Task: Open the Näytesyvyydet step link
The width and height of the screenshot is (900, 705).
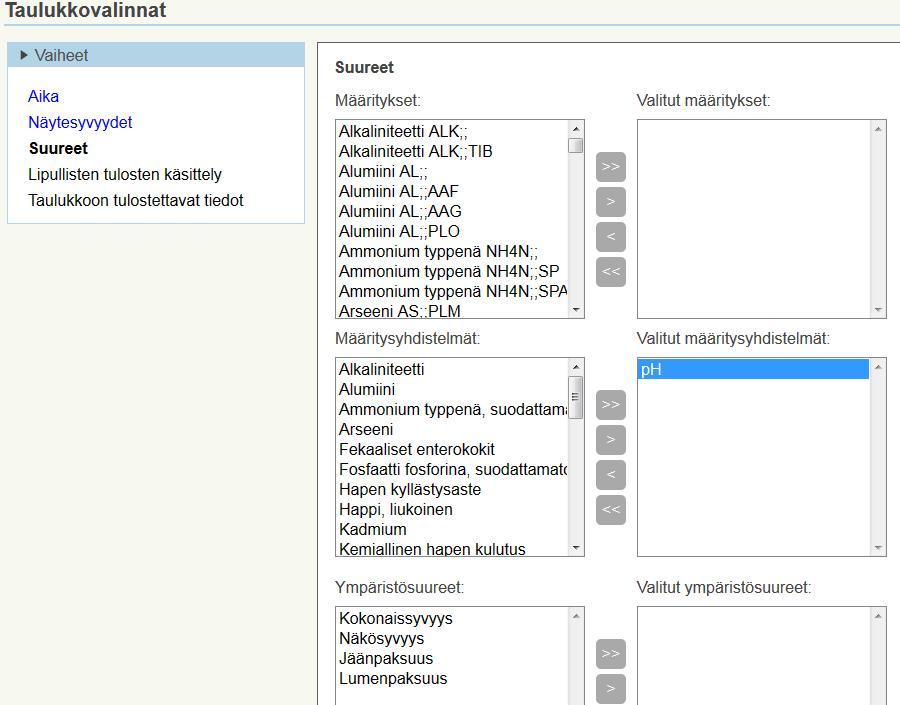Action: pyautogui.click(x=80, y=122)
